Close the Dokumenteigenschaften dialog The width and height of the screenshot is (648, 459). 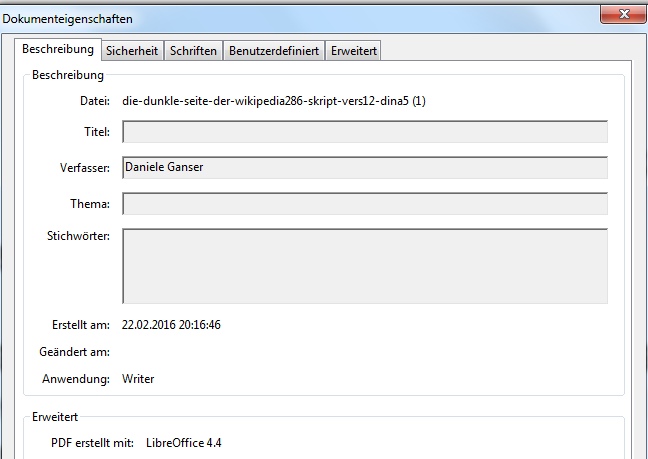[624, 12]
